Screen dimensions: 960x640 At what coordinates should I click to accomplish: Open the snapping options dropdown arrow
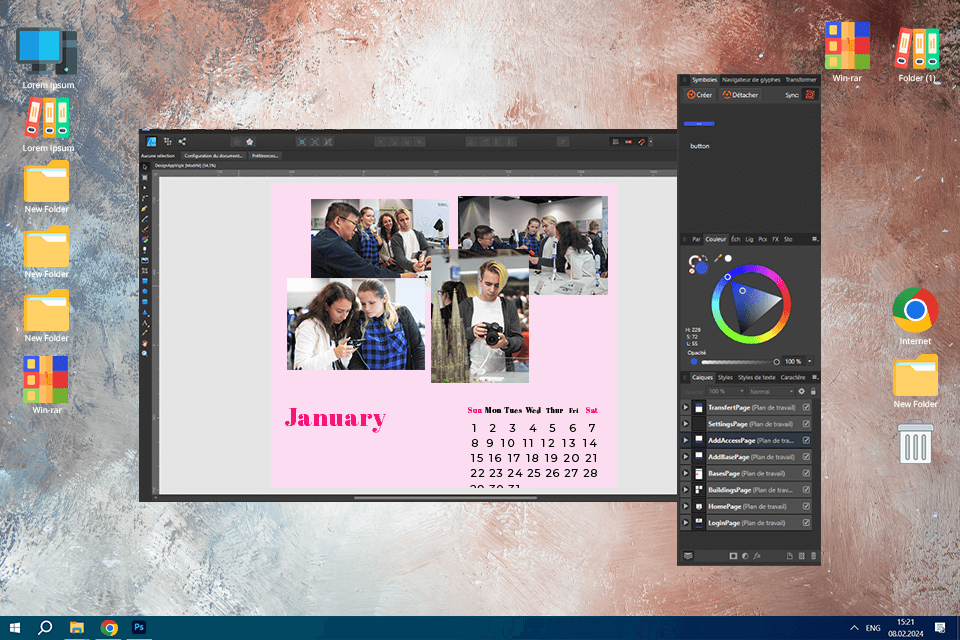pyautogui.click(x=651, y=141)
